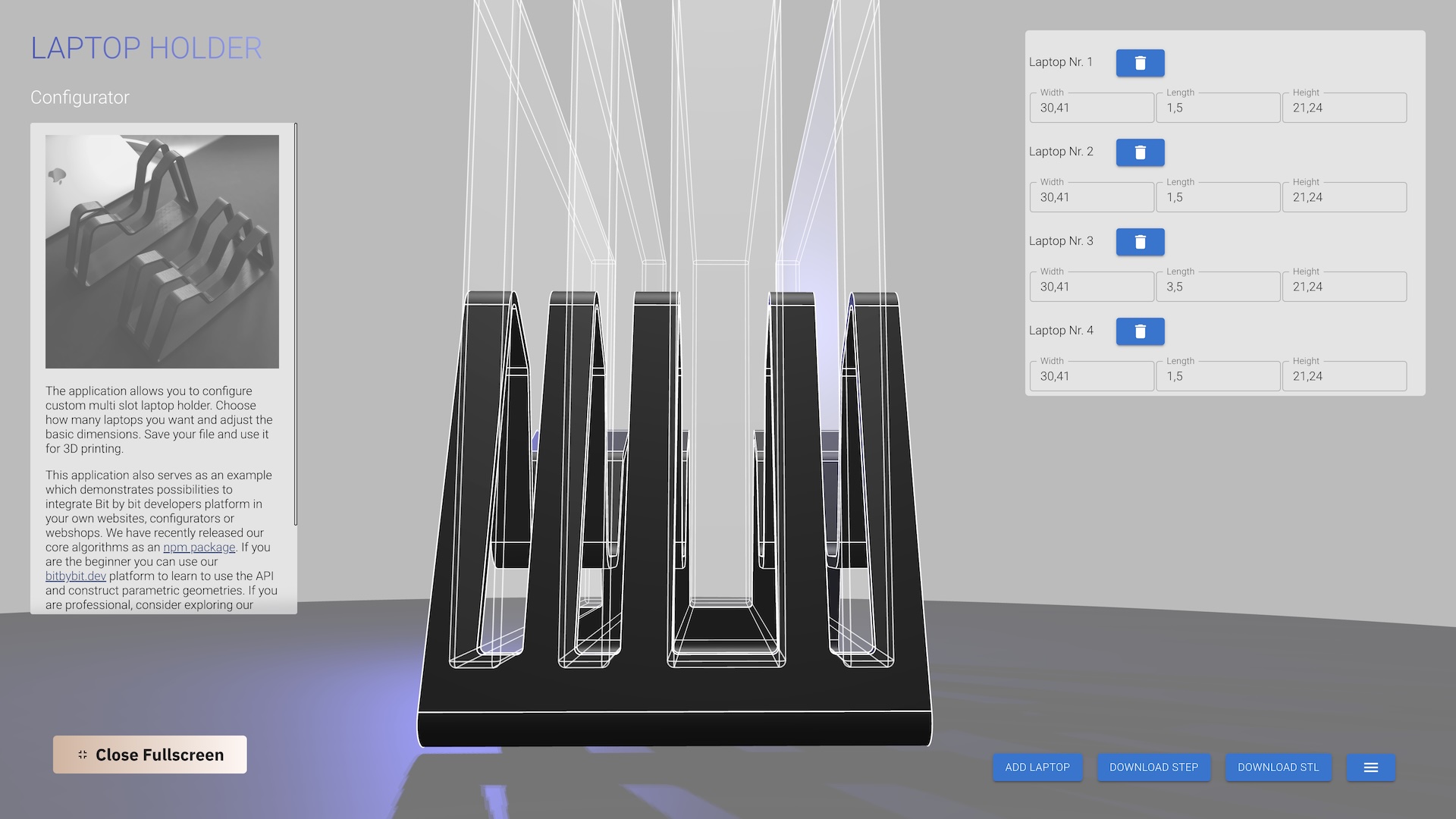
Task: Click the Laptop Nr. 2 label
Action: pyautogui.click(x=1061, y=152)
